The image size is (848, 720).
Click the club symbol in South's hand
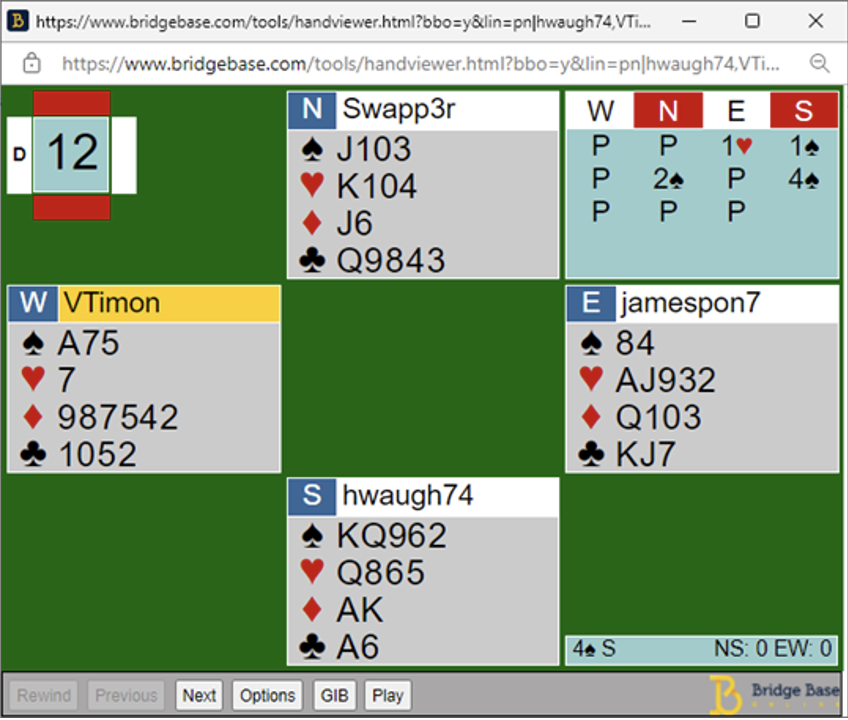313,647
